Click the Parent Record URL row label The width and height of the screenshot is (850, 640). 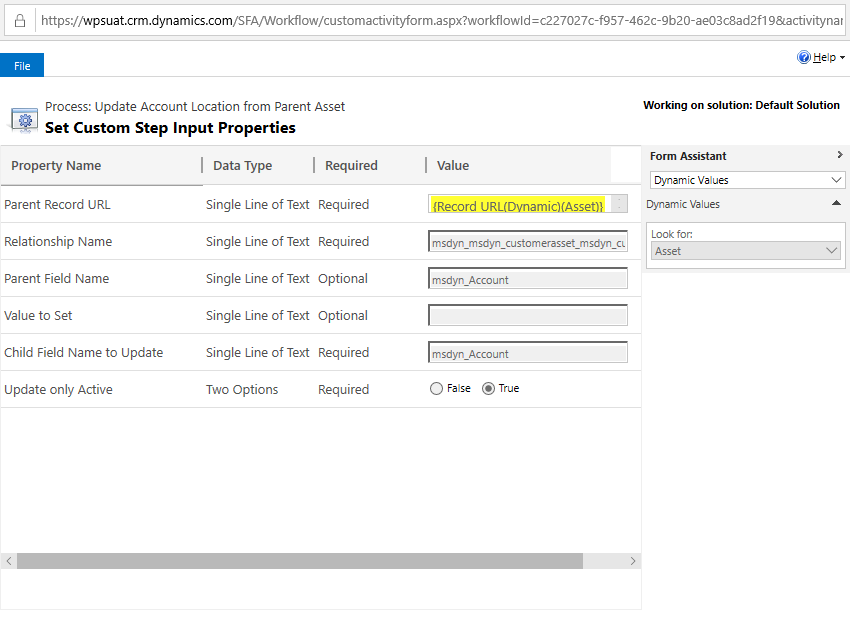(x=57, y=204)
